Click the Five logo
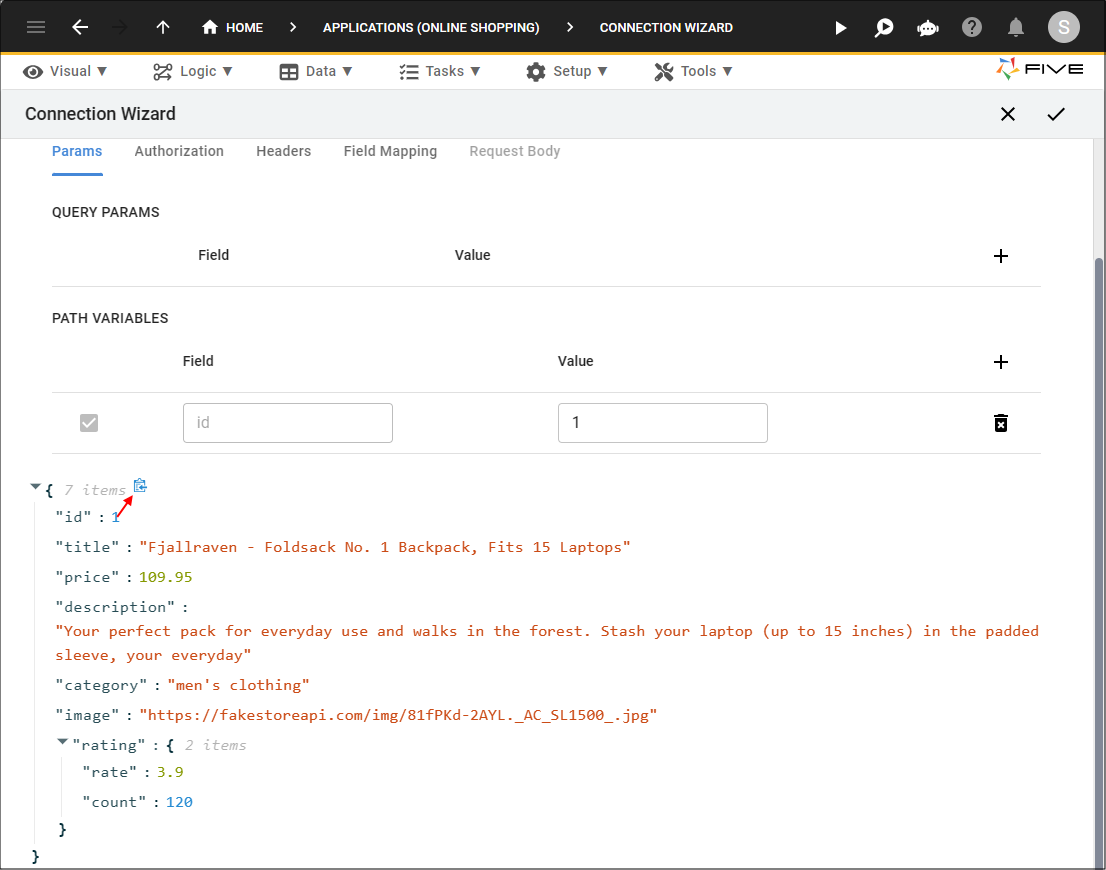The width and height of the screenshot is (1106, 870). [1039, 69]
